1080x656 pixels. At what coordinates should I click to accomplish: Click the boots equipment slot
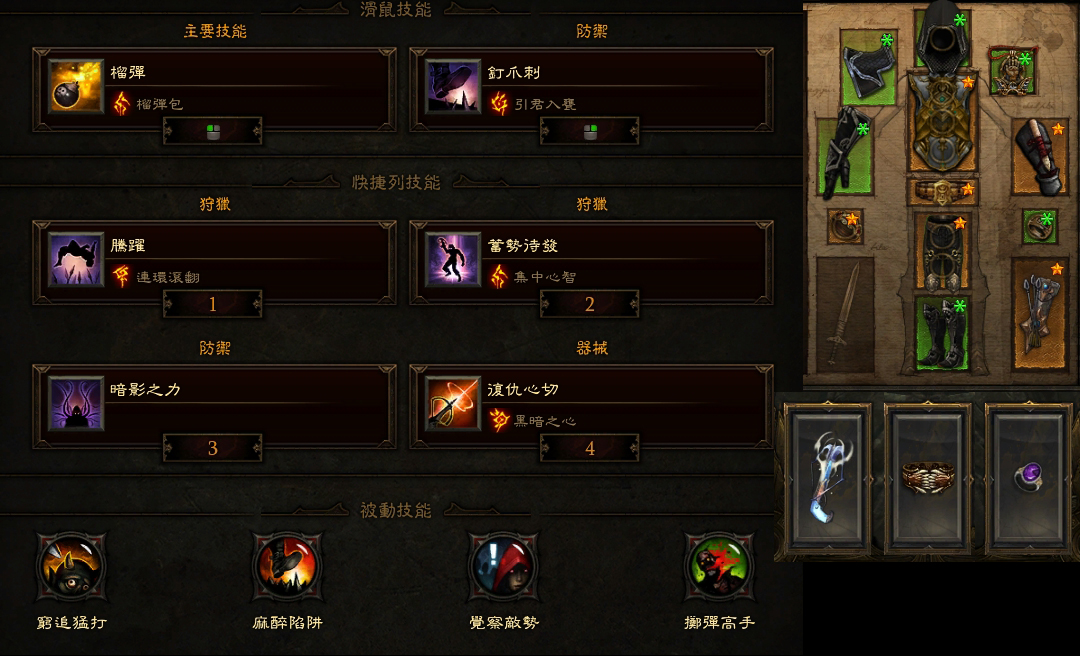942,334
